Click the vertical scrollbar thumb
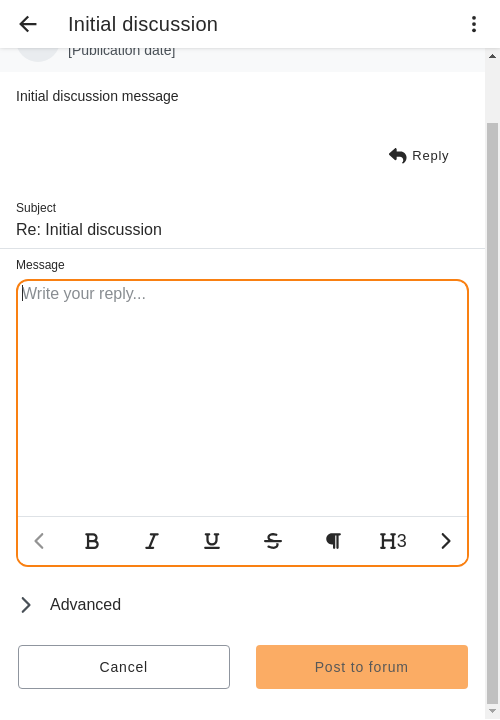Image resolution: width=500 pixels, height=720 pixels. (492, 412)
